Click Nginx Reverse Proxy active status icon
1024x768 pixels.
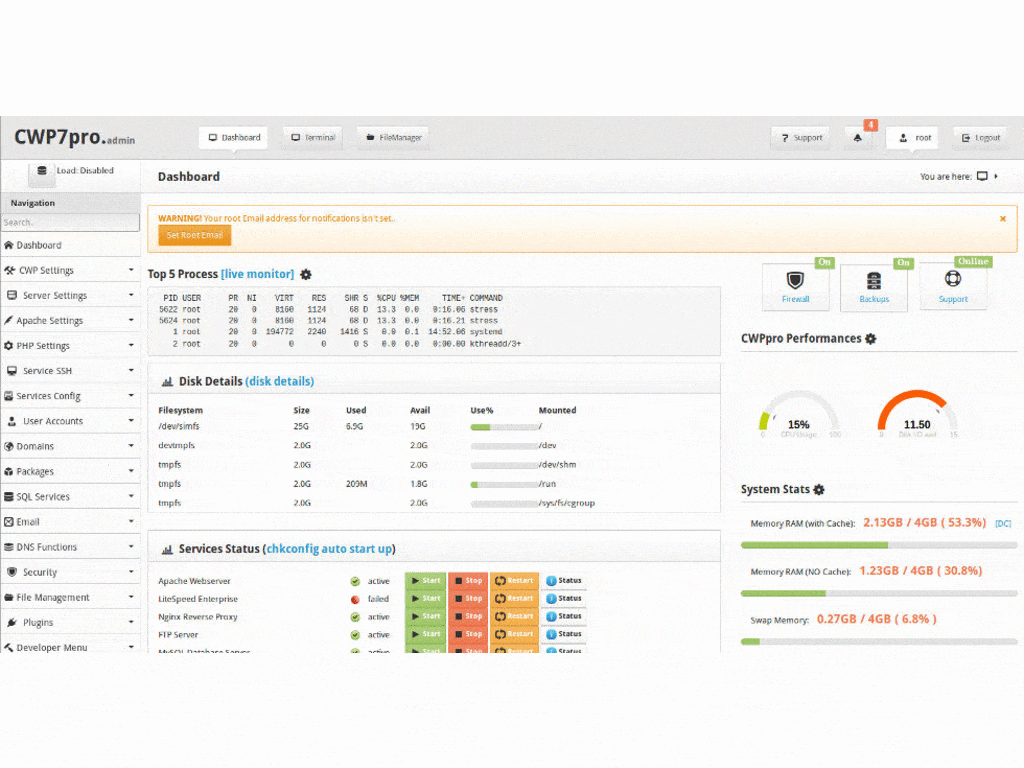[x=355, y=616]
